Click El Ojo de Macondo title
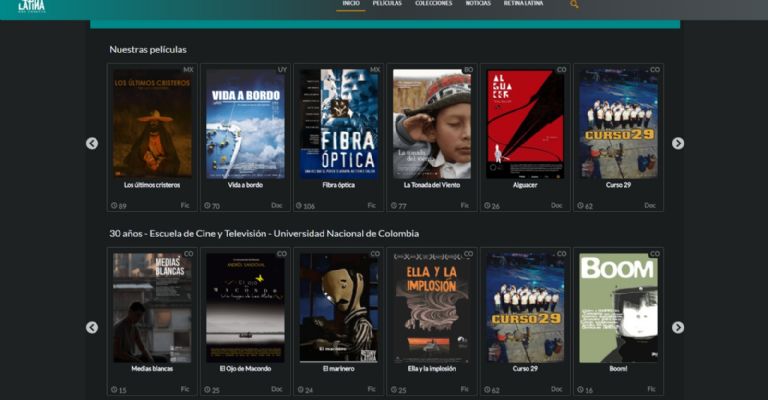The height and width of the screenshot is (400, 768). pyautogui.click(x=245, y=369)
